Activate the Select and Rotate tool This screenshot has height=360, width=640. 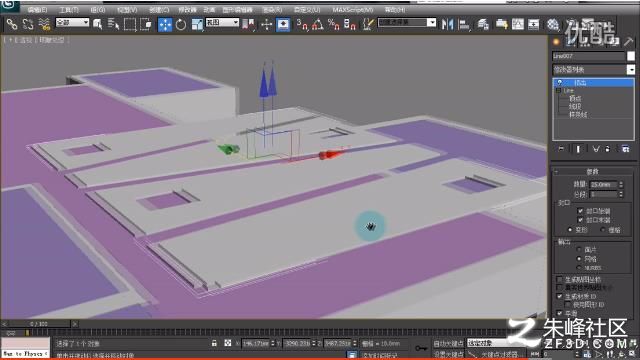[180, 24]
